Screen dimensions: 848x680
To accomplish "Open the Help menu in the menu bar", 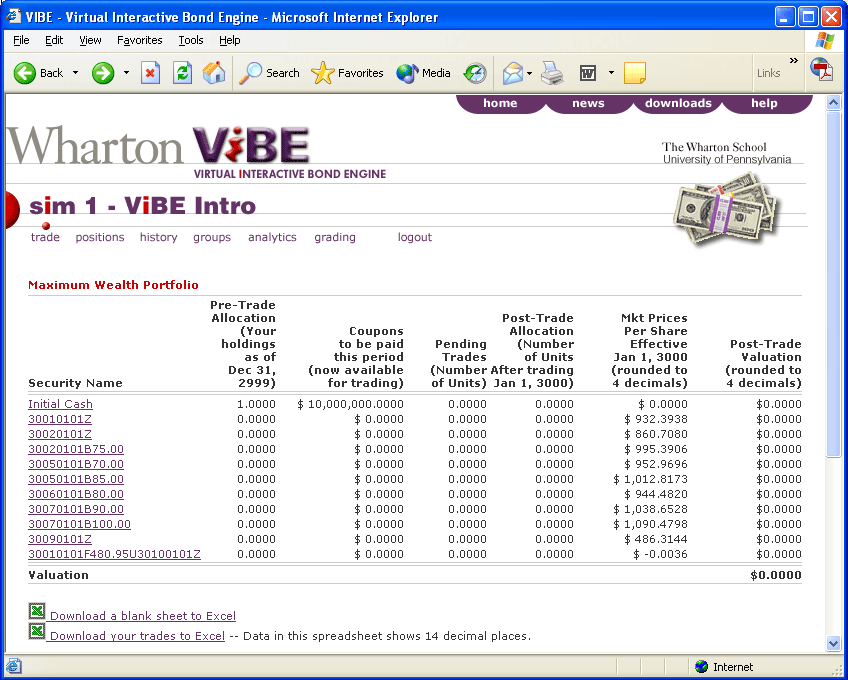I will 230,40.
